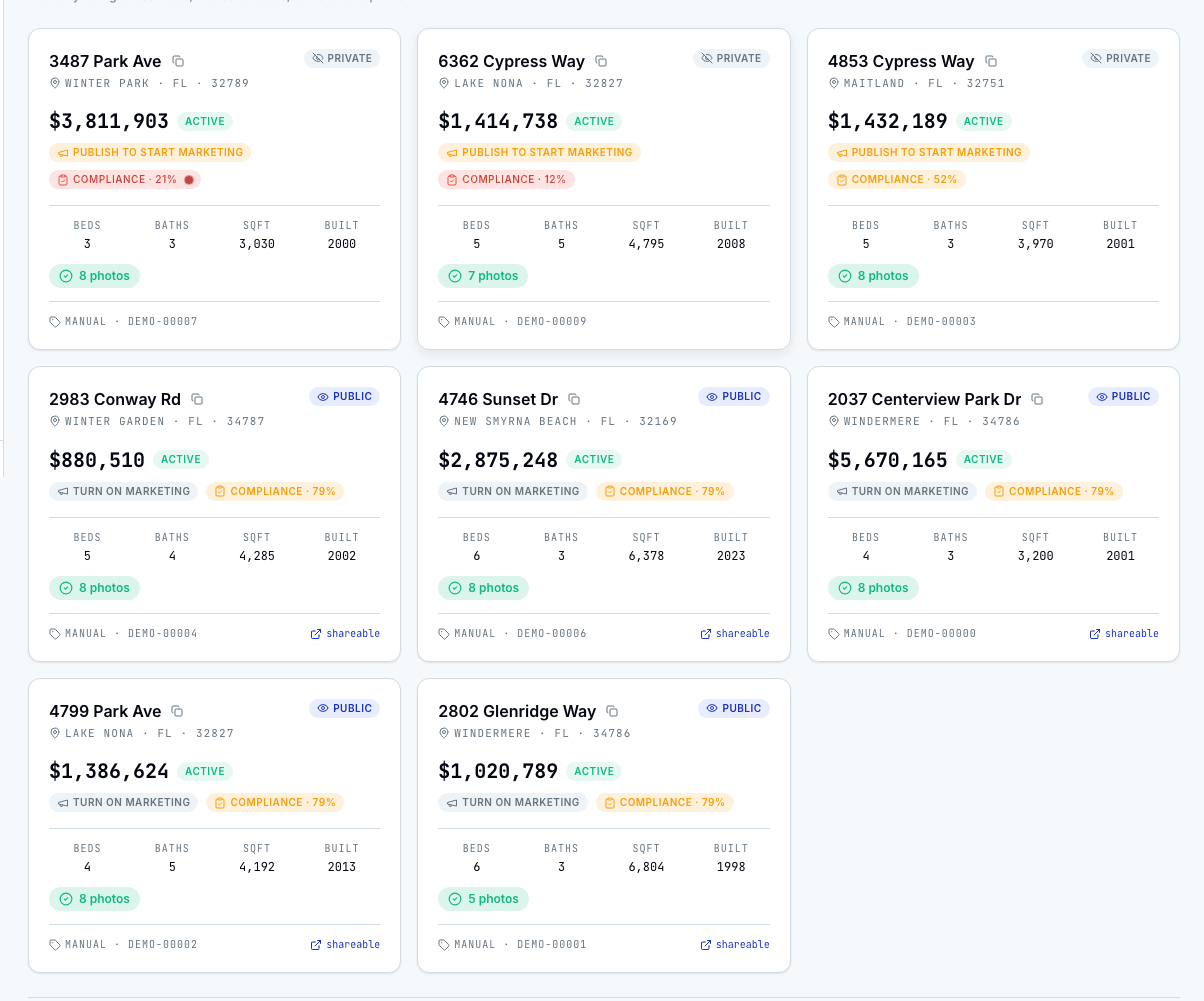Open shareable link for 4799 Park Ave
Image resolution: width=1204 pixels, height=1001 pixels.
click(345, 945)
